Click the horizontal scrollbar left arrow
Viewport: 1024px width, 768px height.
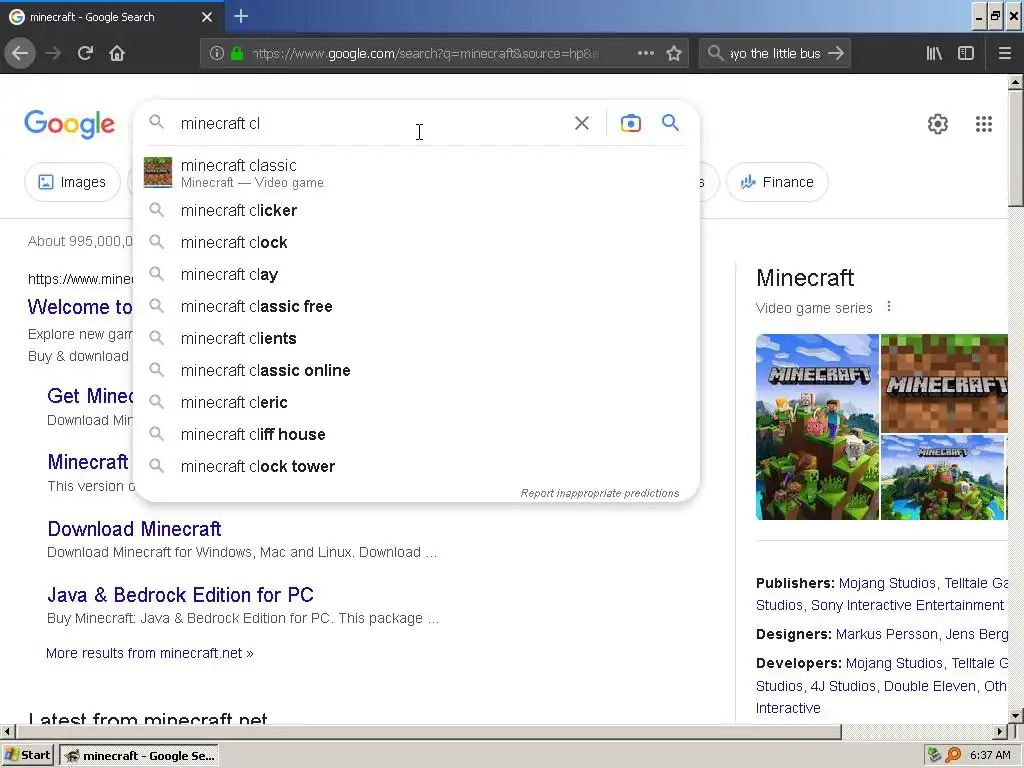click(7, 731)
